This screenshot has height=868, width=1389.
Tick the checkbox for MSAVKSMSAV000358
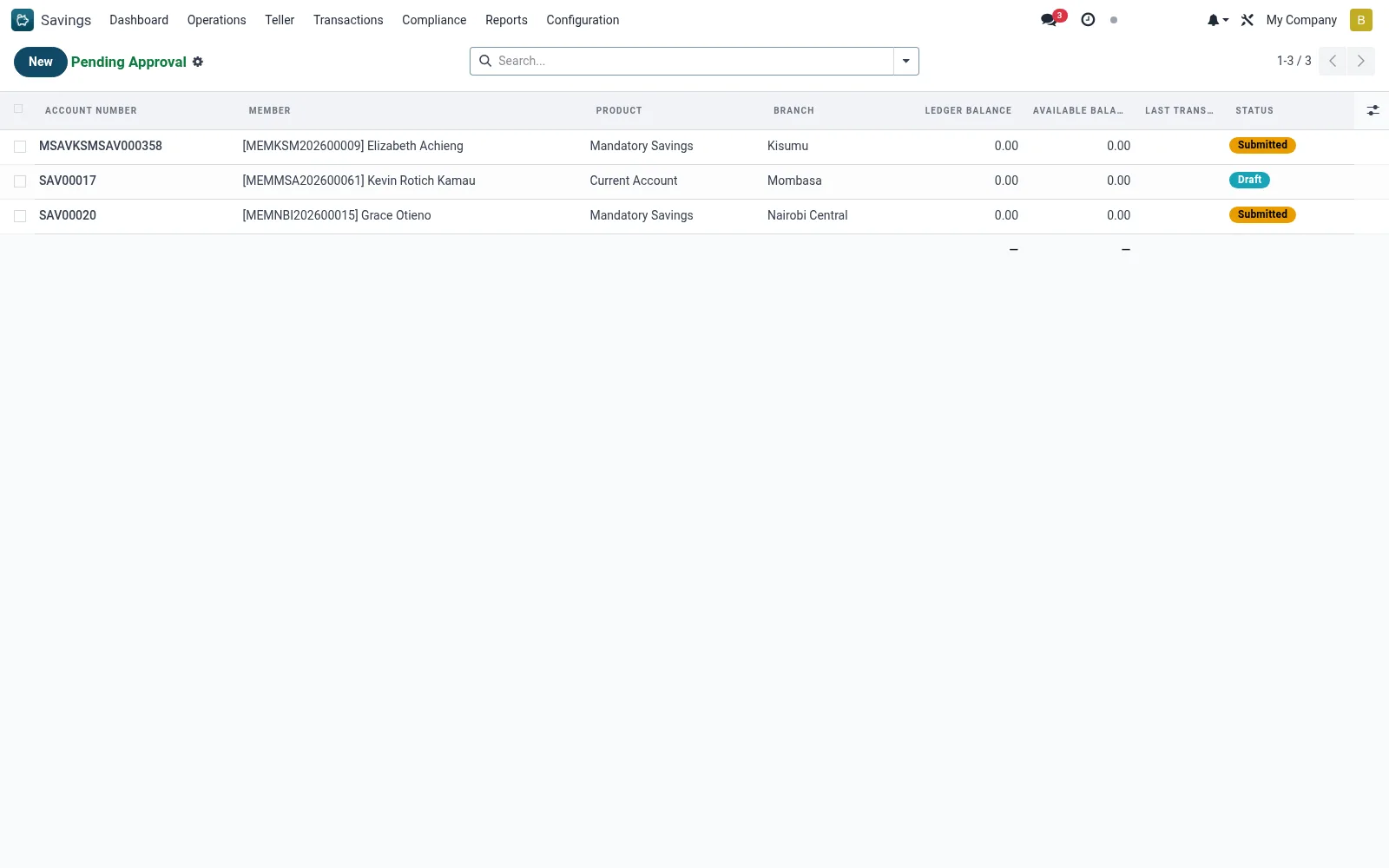20,147
